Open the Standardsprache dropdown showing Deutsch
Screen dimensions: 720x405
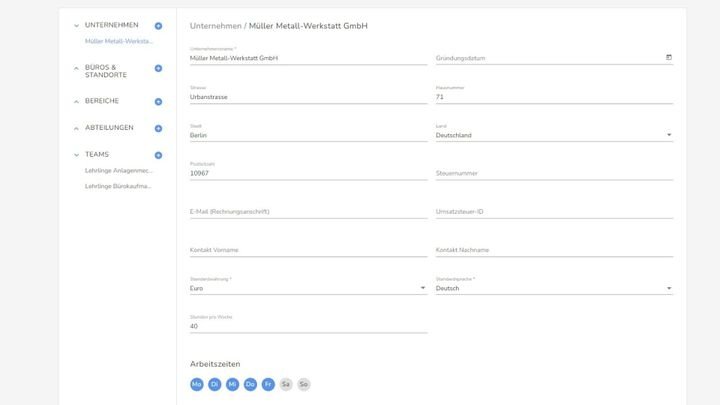[x=554, y=288]
